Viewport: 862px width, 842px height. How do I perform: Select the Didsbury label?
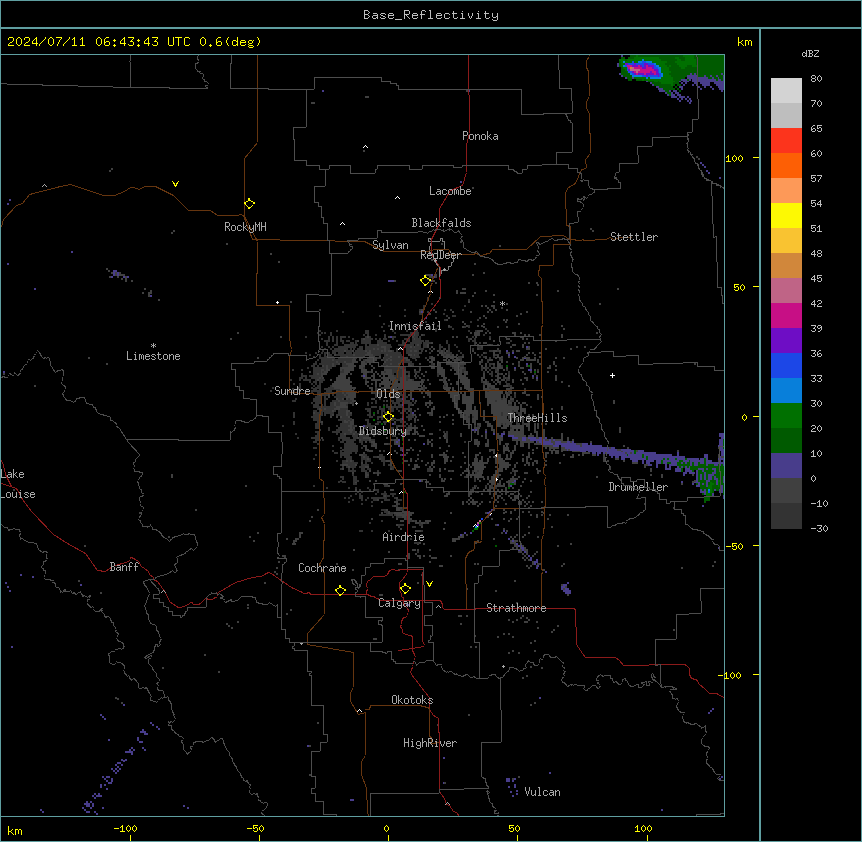pos(383,431)
